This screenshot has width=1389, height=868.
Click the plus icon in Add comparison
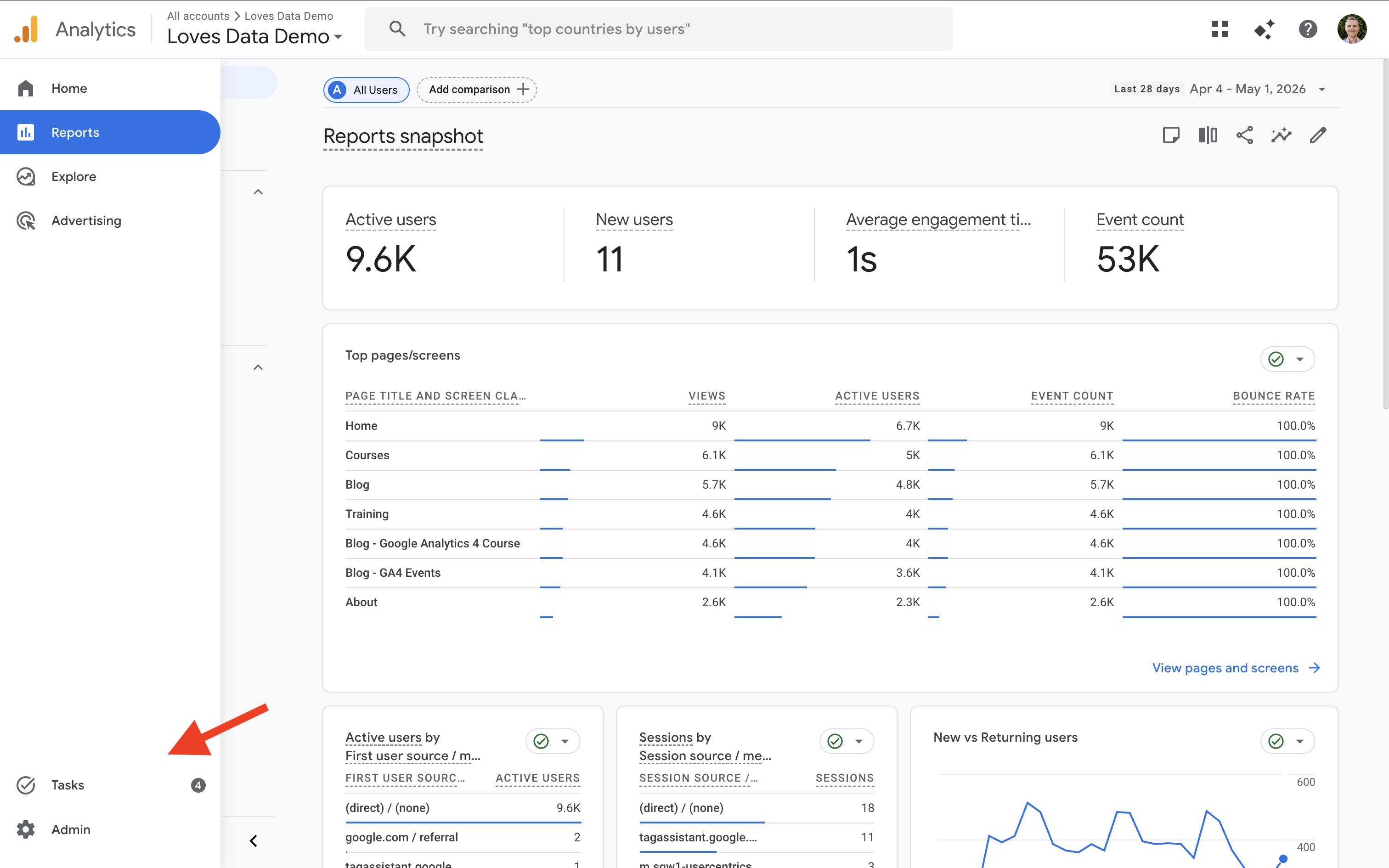(523, 90)
